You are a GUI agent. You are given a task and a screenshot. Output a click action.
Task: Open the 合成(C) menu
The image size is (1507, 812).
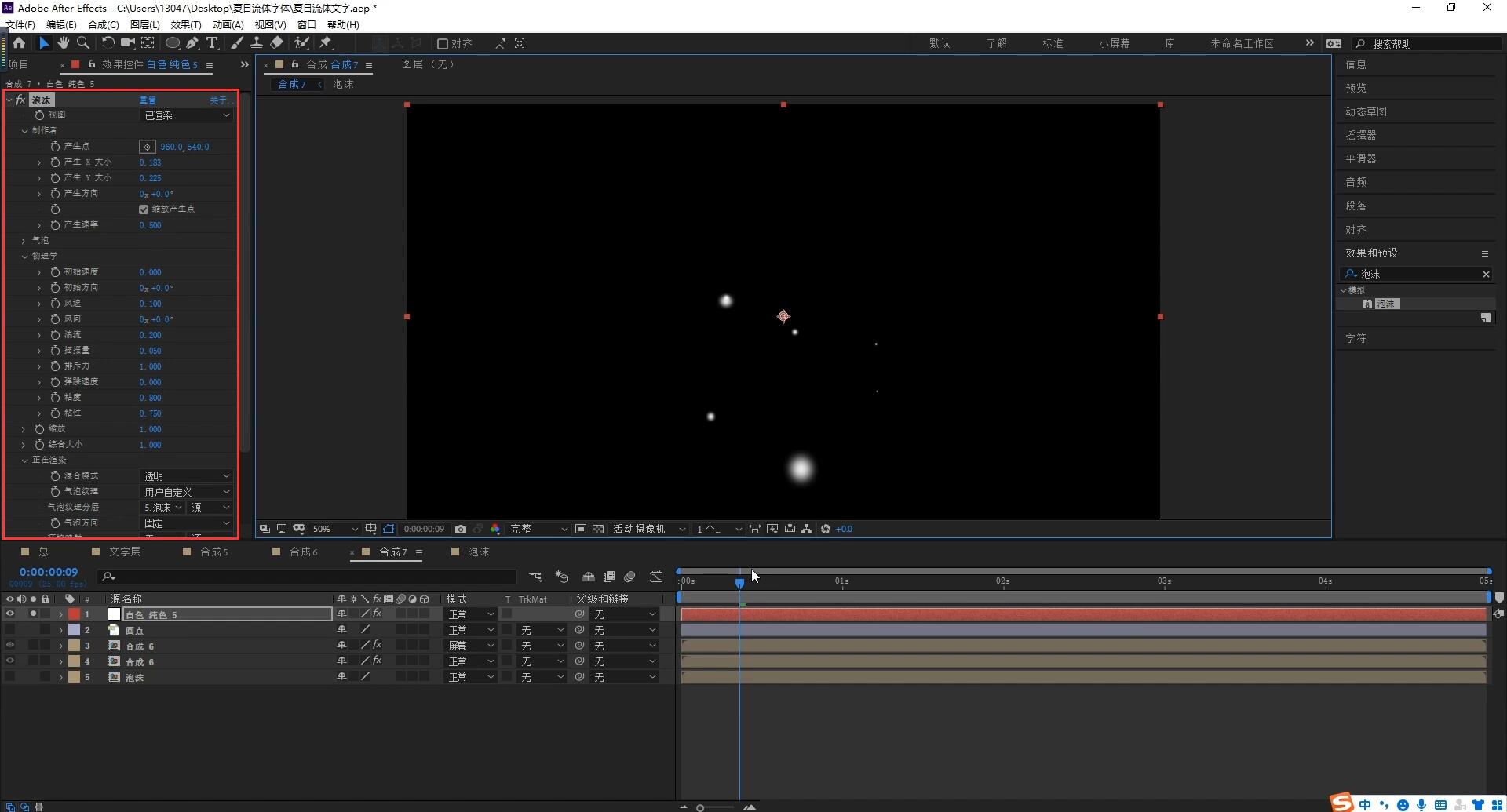(104, 24)
